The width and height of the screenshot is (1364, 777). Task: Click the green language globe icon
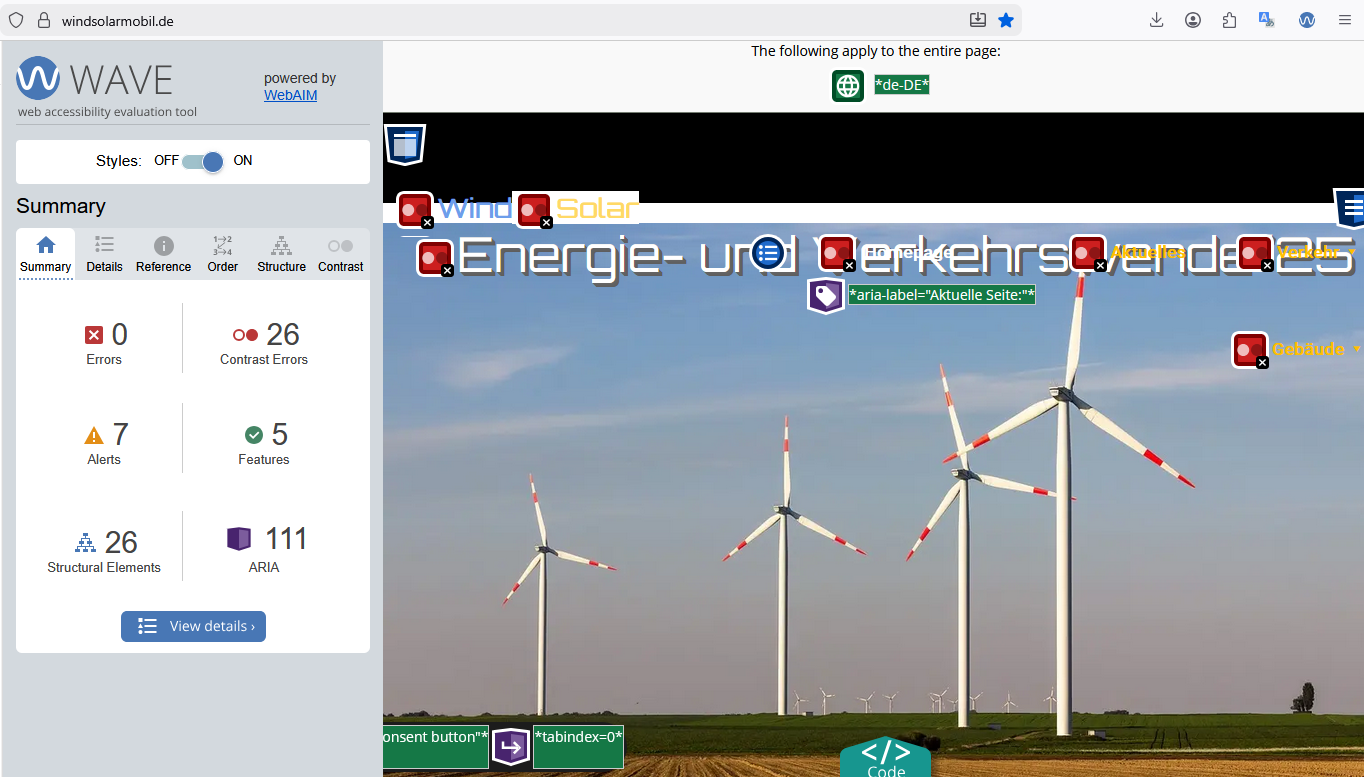[847, 86]
